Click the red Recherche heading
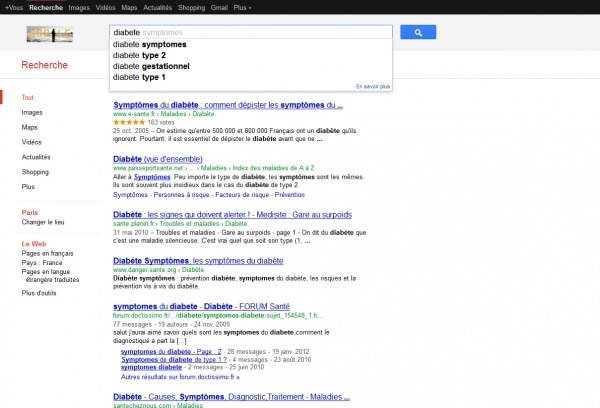 pos(44,65)
